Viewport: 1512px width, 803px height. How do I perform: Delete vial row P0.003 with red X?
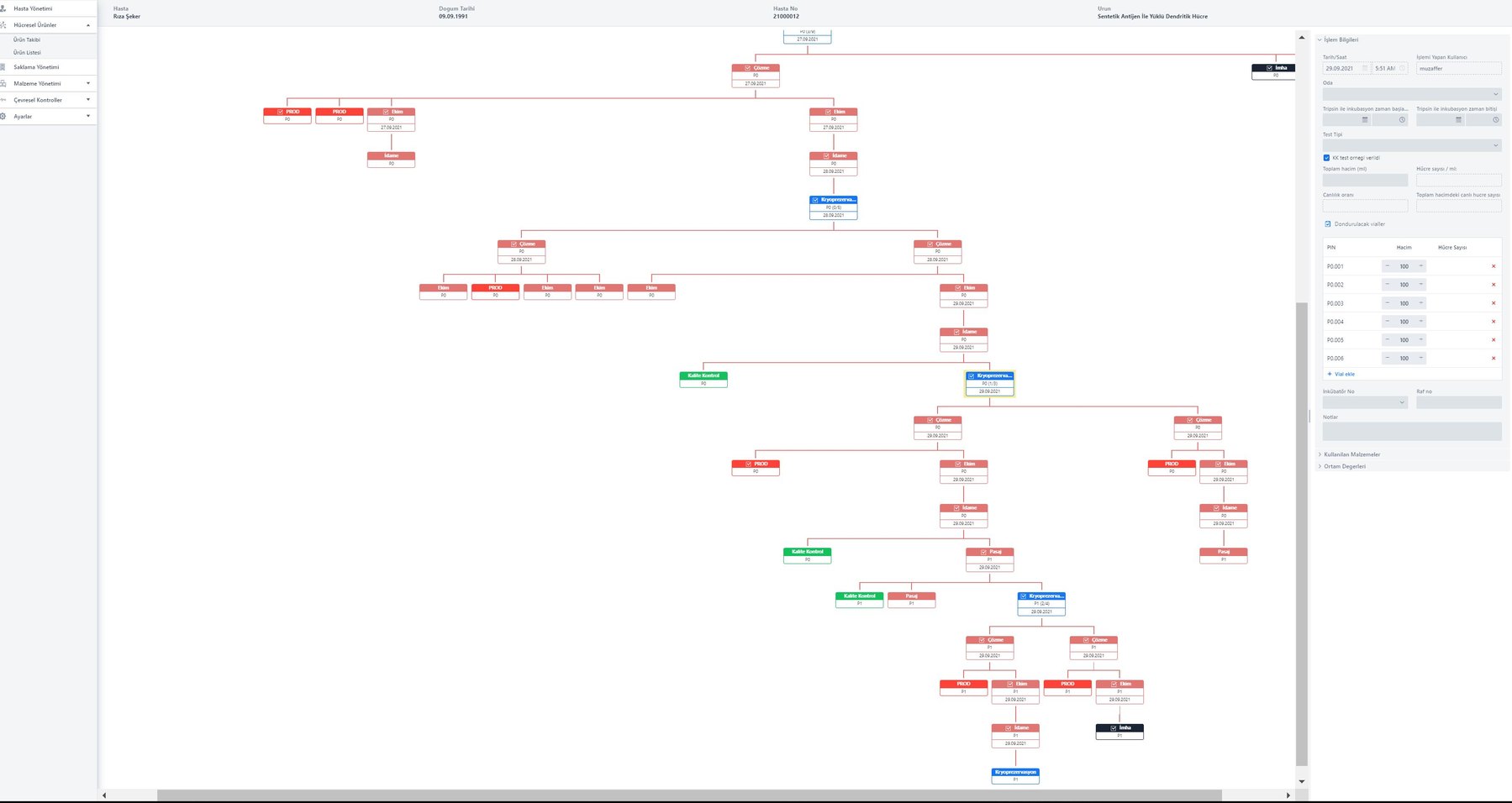click(x=1494, y=303)
